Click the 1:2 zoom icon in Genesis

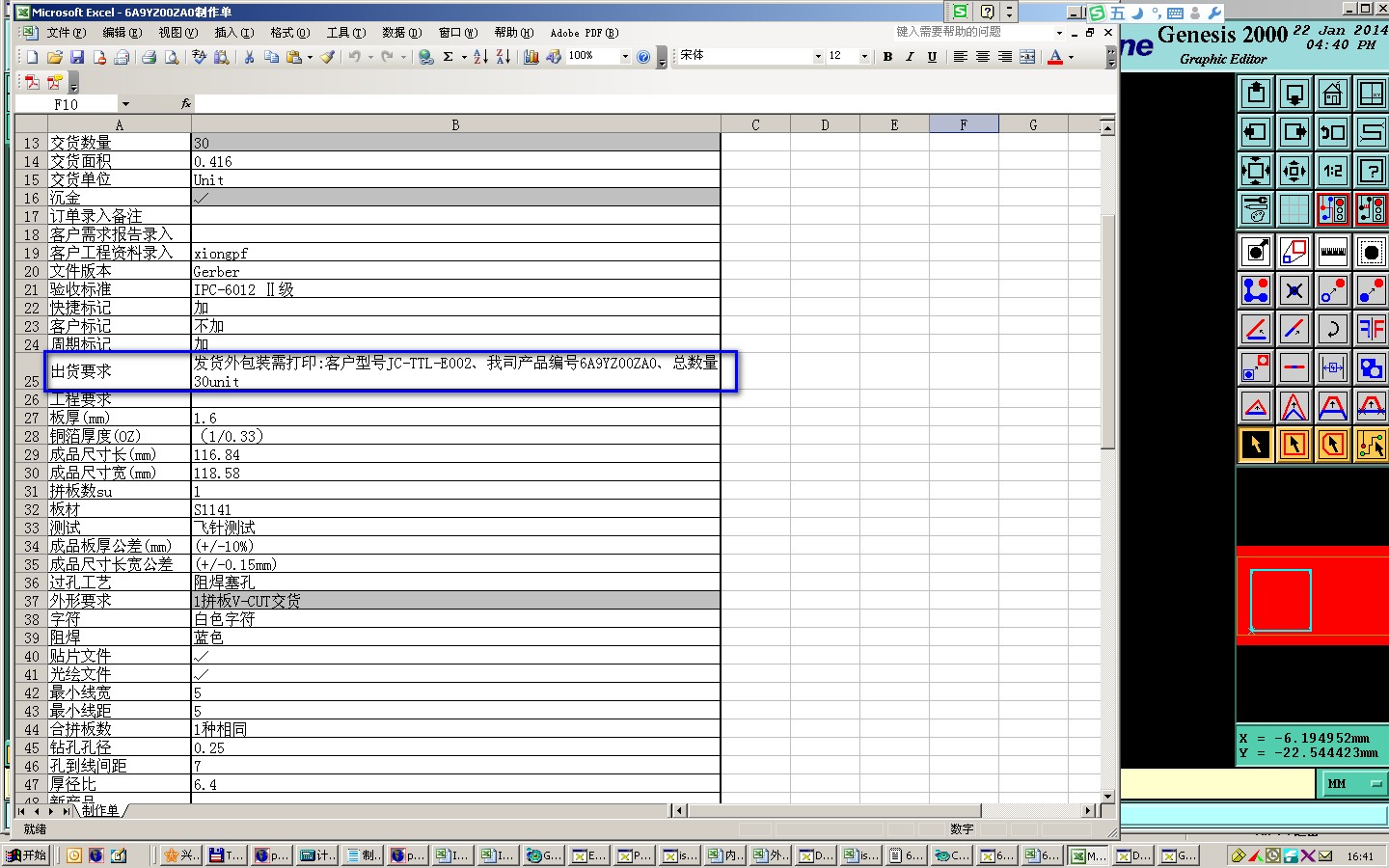1332,171
